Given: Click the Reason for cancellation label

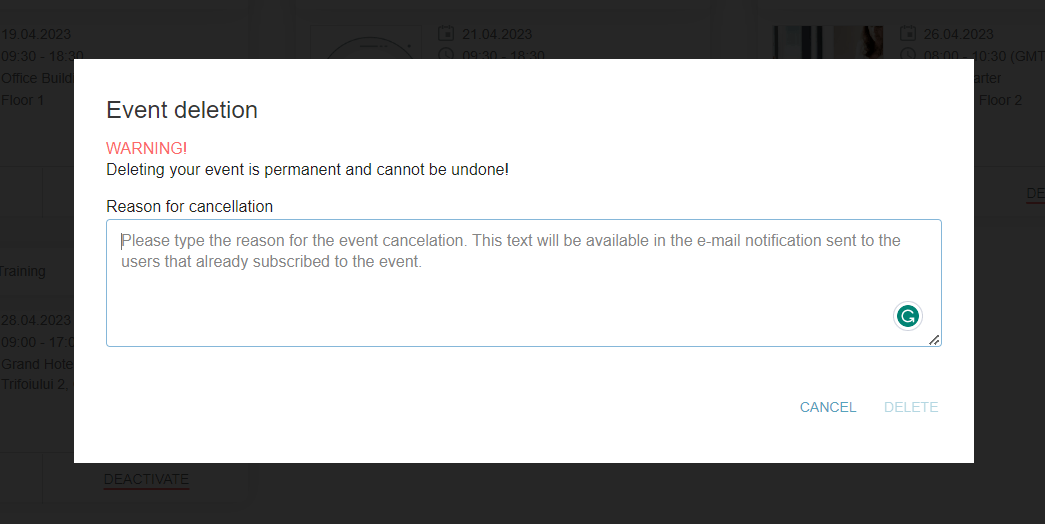Looking at the screenshot, I should click(x=189, y=206).
